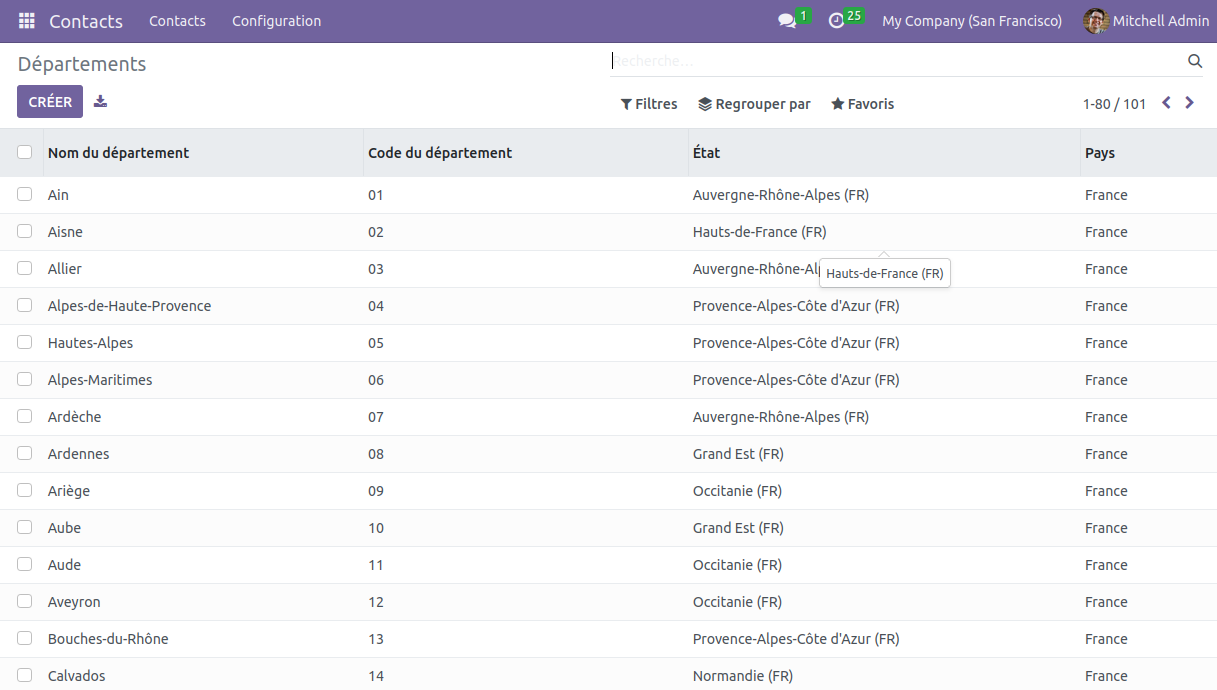Viewport: 1217px width, 690px height.
Task: Select the Ardennes row checkbox
Action: coord(25,454)
